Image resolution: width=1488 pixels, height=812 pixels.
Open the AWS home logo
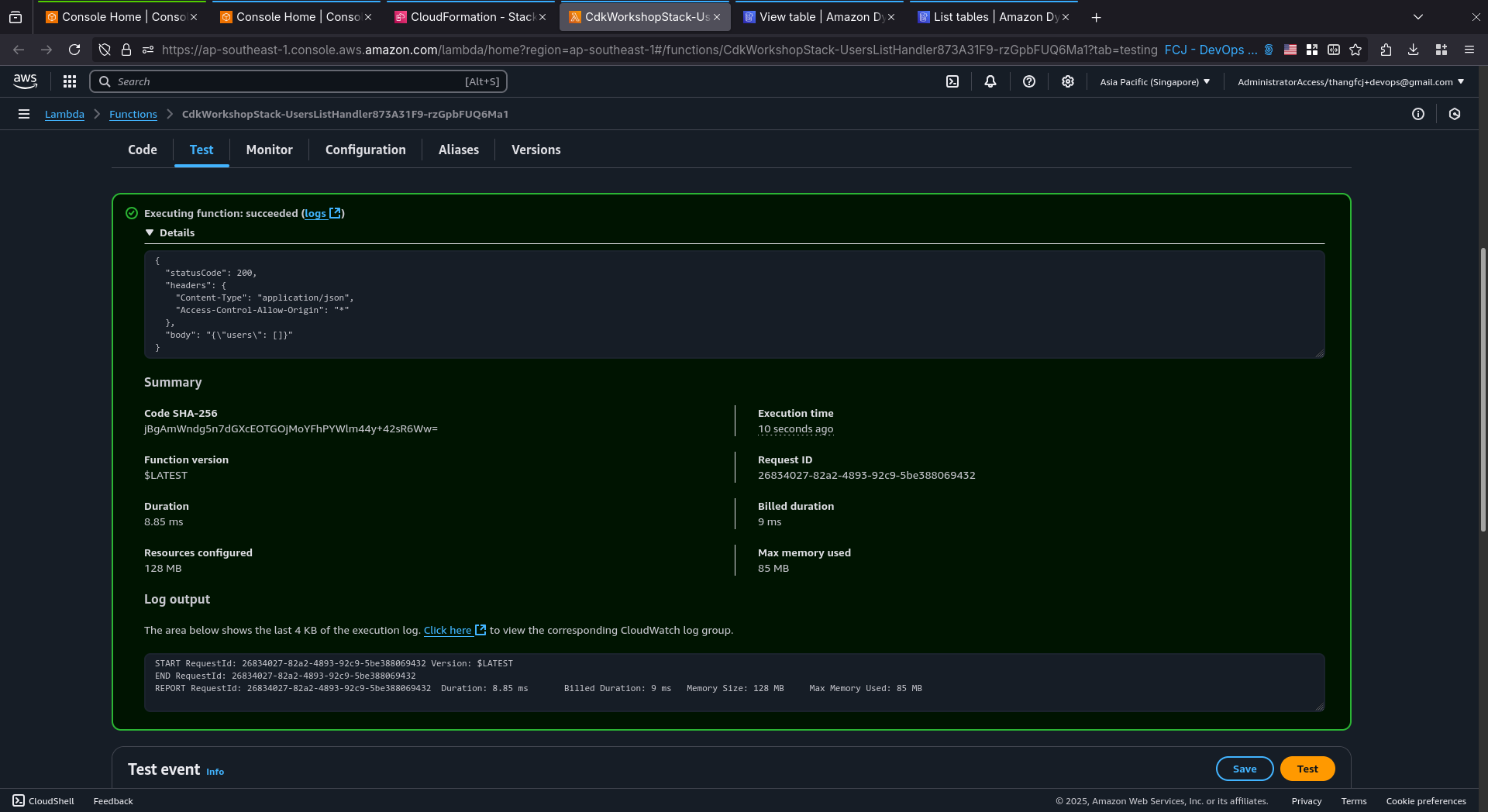click(26, 81)
